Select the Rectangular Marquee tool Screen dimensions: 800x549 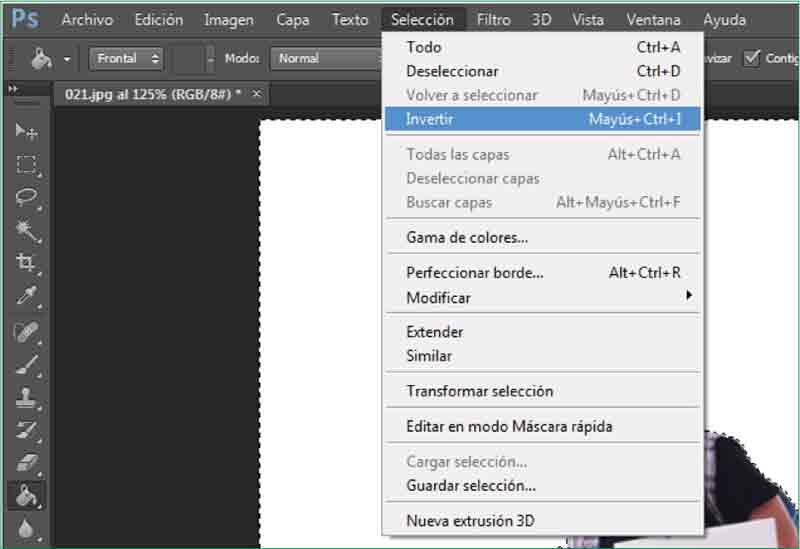26,165
